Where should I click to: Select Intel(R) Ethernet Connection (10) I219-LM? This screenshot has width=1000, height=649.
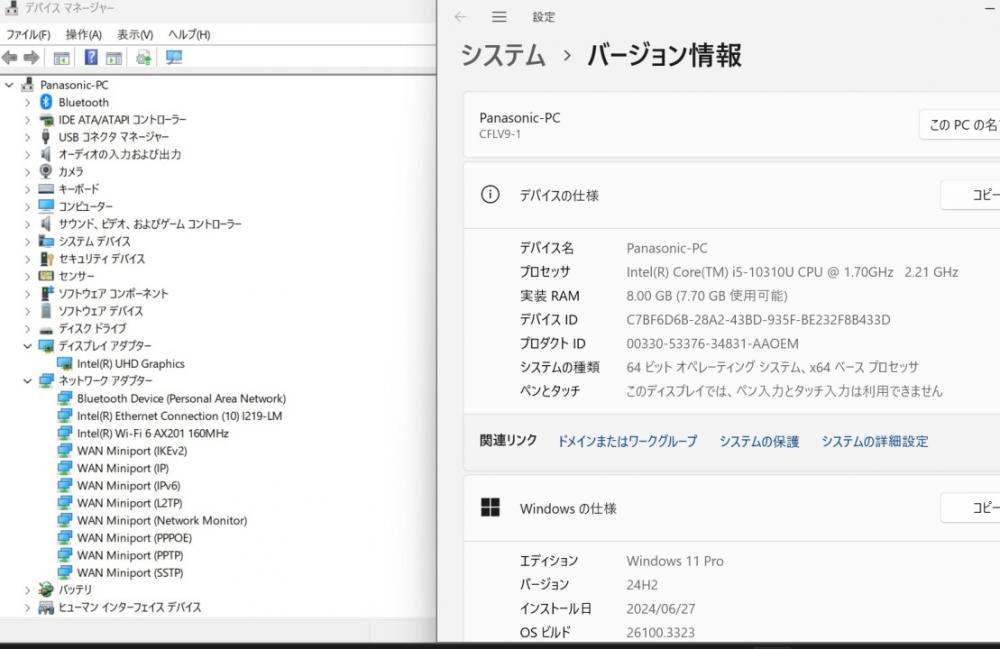click(x=179, y=416)
